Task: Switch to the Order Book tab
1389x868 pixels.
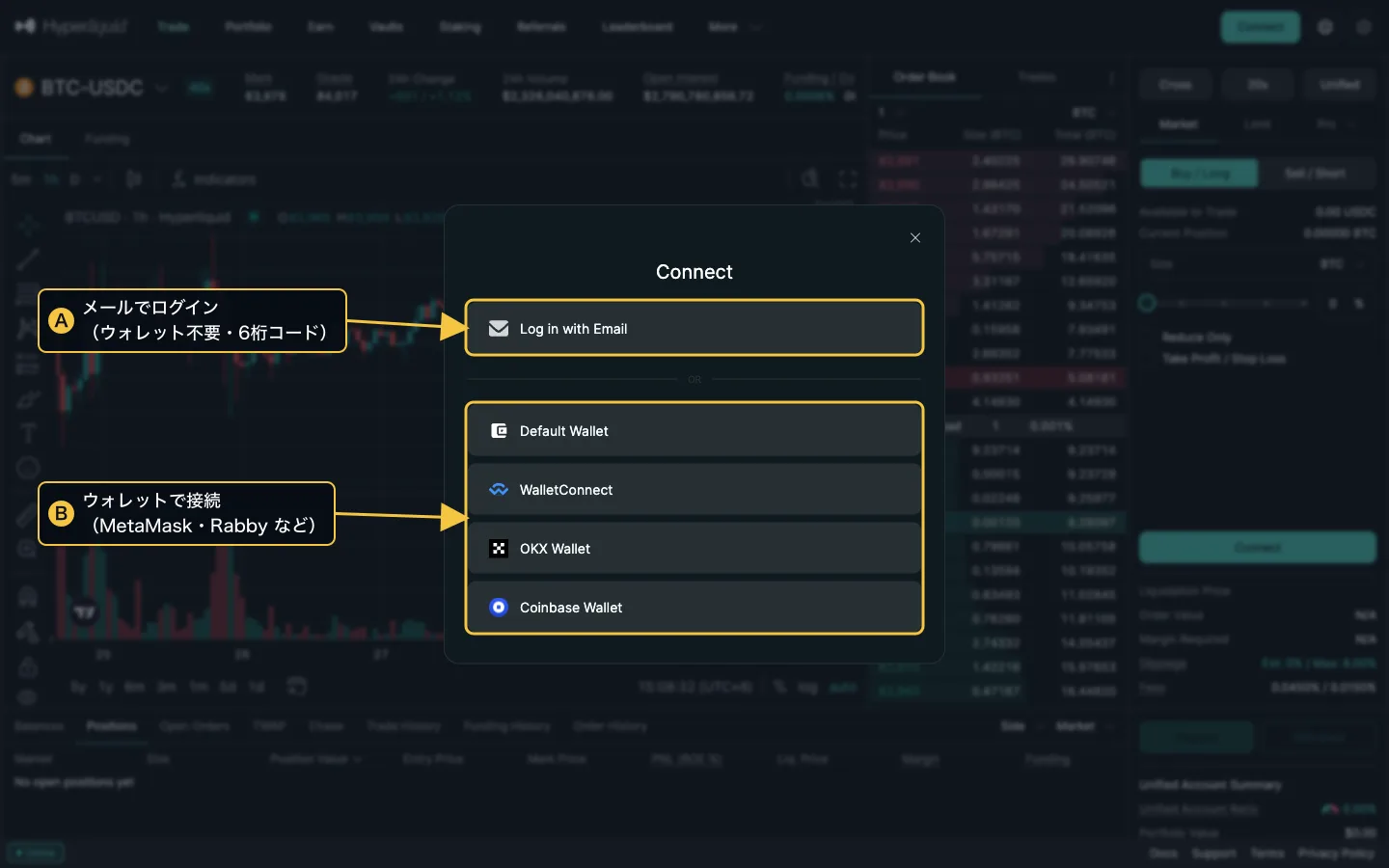Action: click(x=924, y=77)
